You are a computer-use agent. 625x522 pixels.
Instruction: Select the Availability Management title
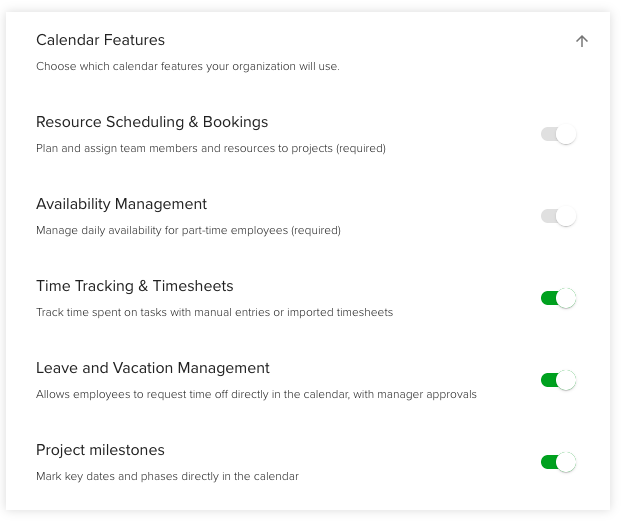pyautogui.click(x=121, y=204)
